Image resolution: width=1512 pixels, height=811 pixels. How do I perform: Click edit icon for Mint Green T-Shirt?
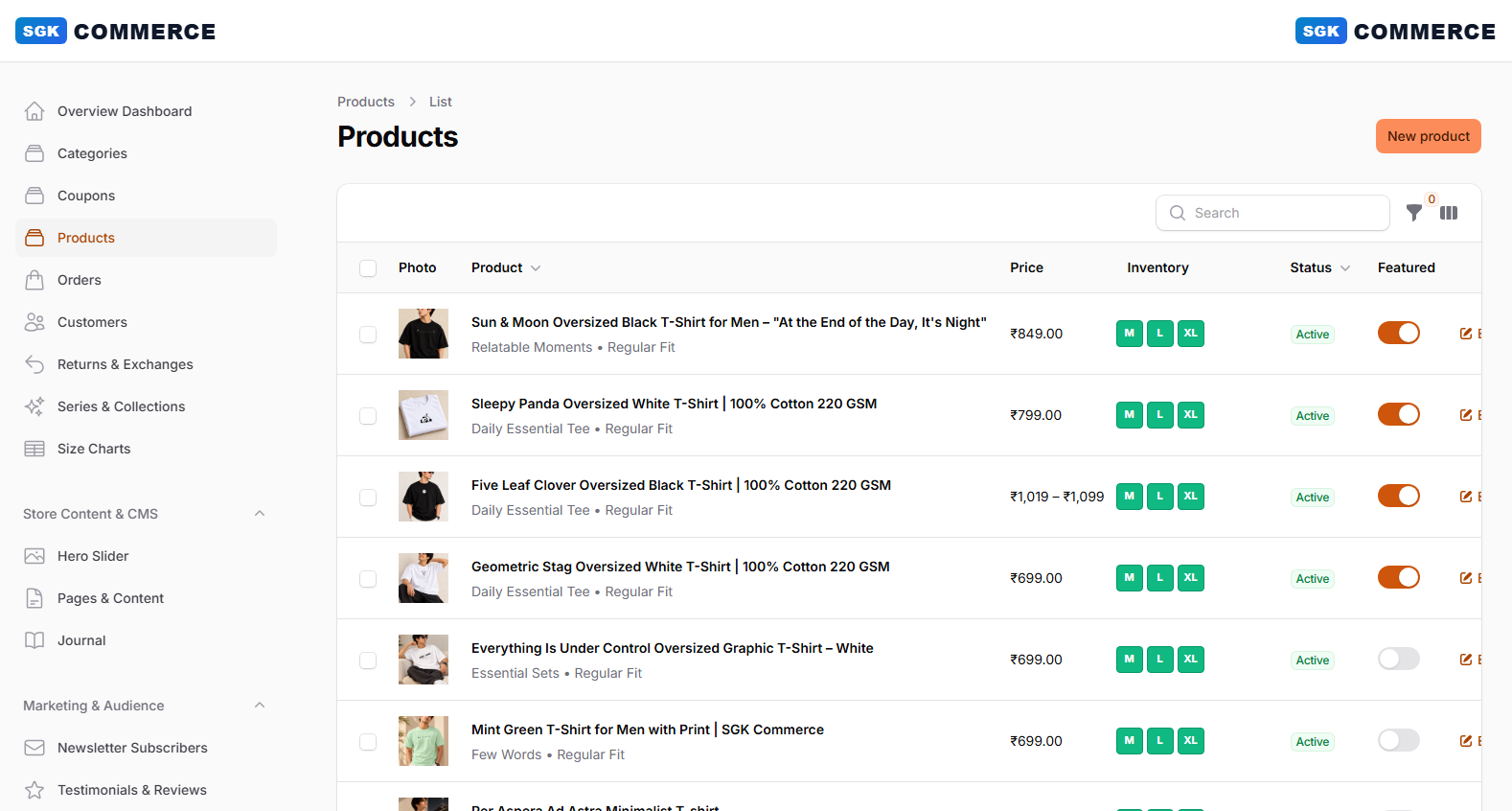point(1466,741)
